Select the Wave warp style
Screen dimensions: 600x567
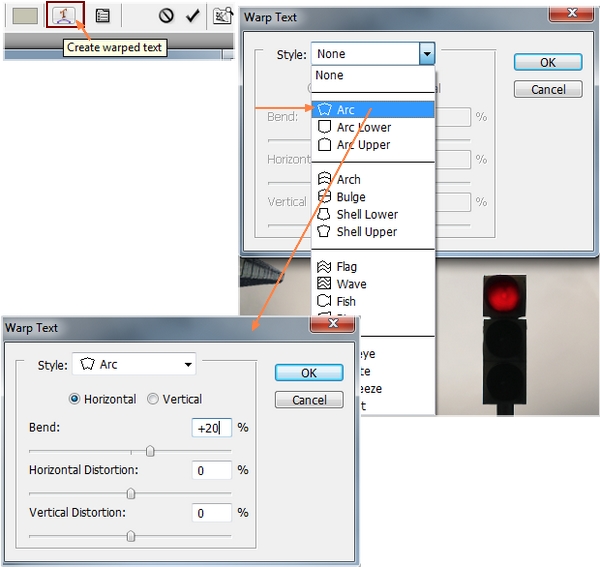click(373, 284)
